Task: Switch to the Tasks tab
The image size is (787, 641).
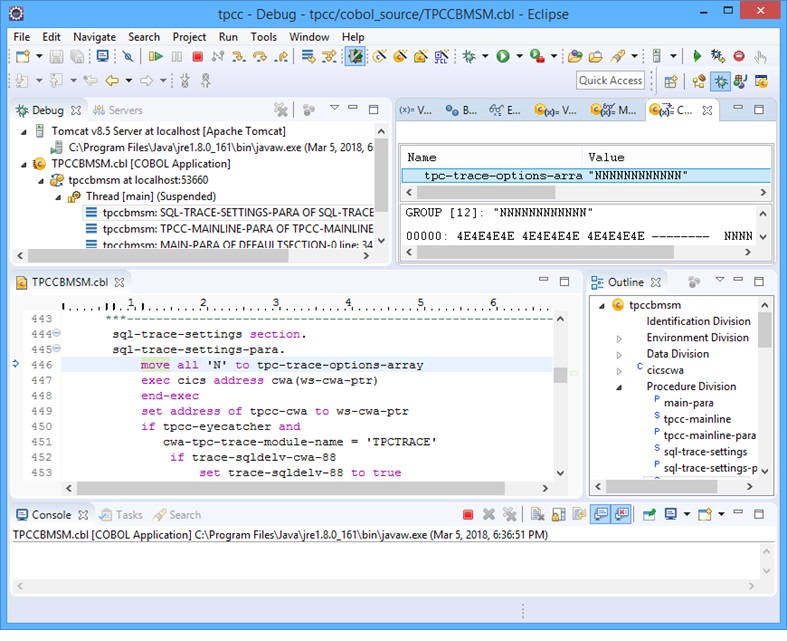Action: tap(121, 515)
